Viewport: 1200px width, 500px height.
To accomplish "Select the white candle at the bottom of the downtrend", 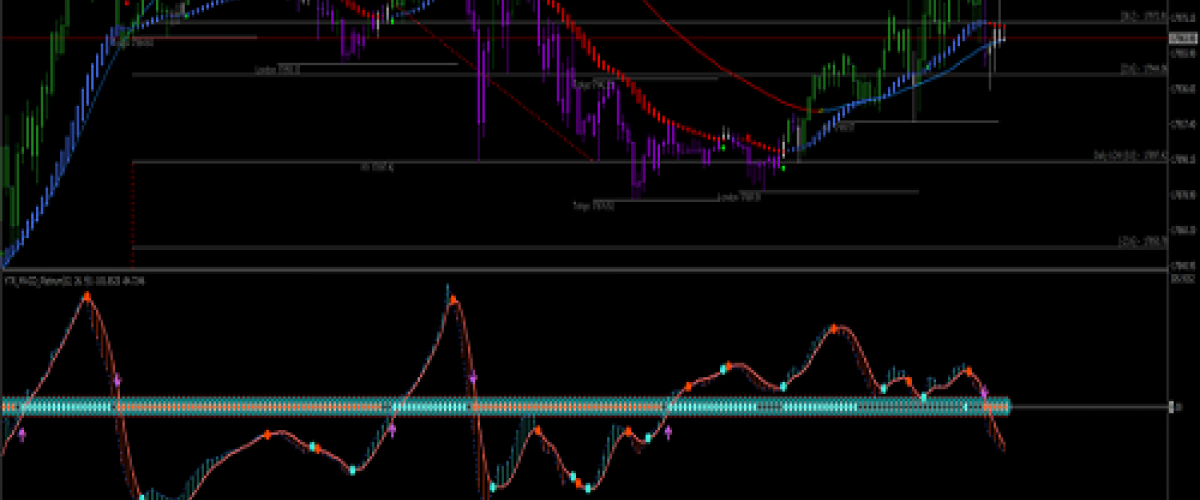I will coord(782,151).
